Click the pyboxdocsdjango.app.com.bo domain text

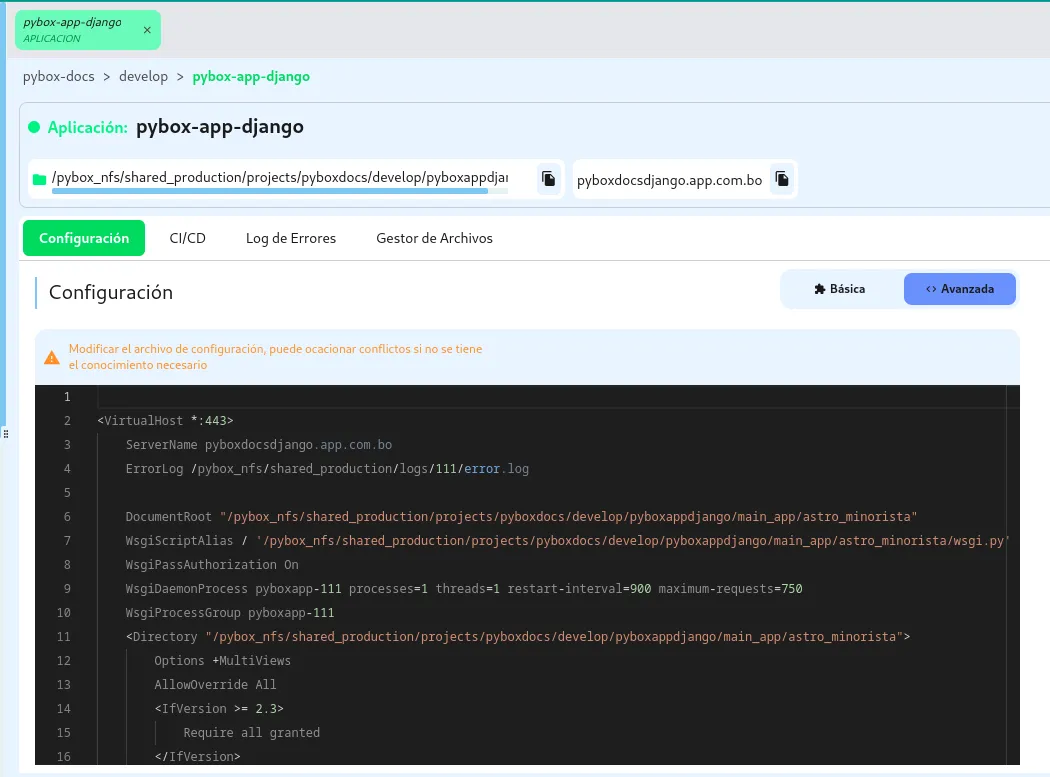(670, 180)
